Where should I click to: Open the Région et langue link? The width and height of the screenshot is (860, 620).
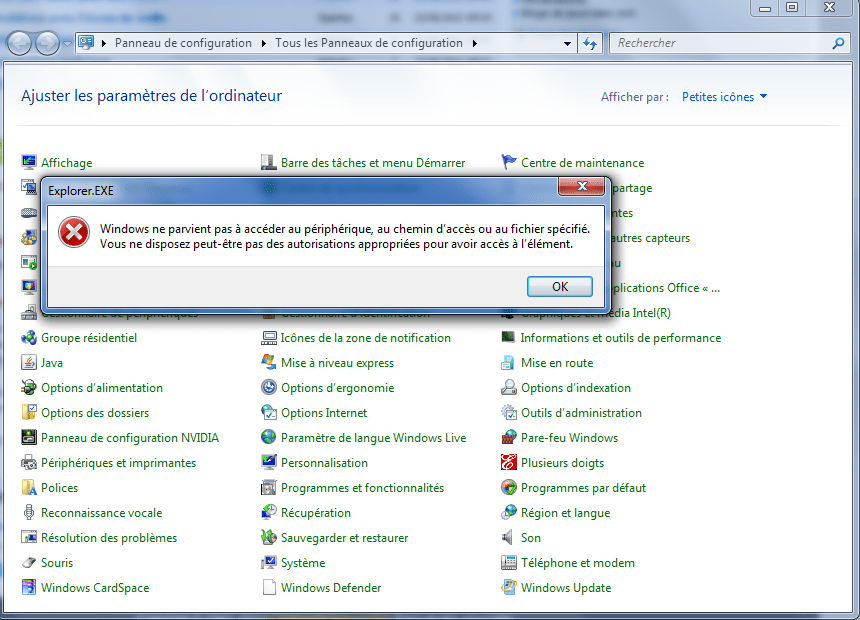(565, 512)
